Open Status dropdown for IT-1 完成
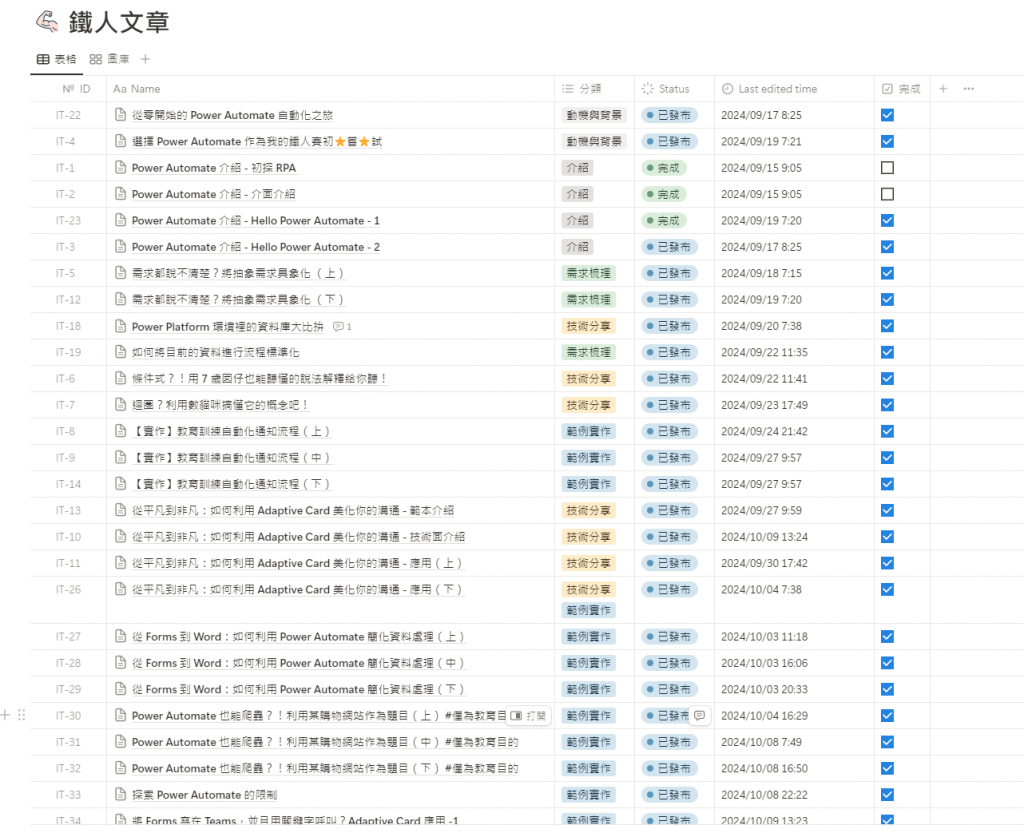This screenshot has height=833, width=1024. coord(664,168)
